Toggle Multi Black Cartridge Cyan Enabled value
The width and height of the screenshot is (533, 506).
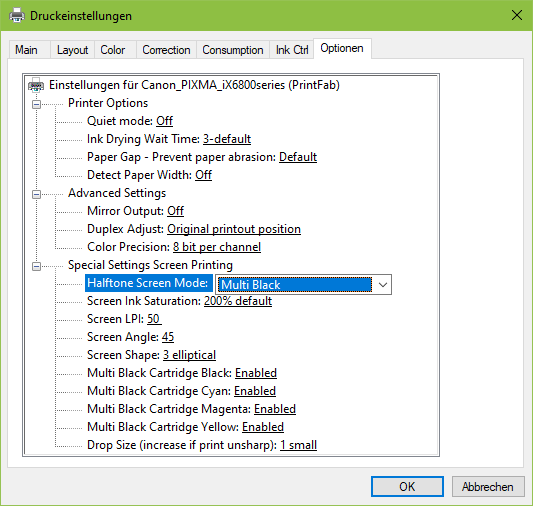coord(255,391)
